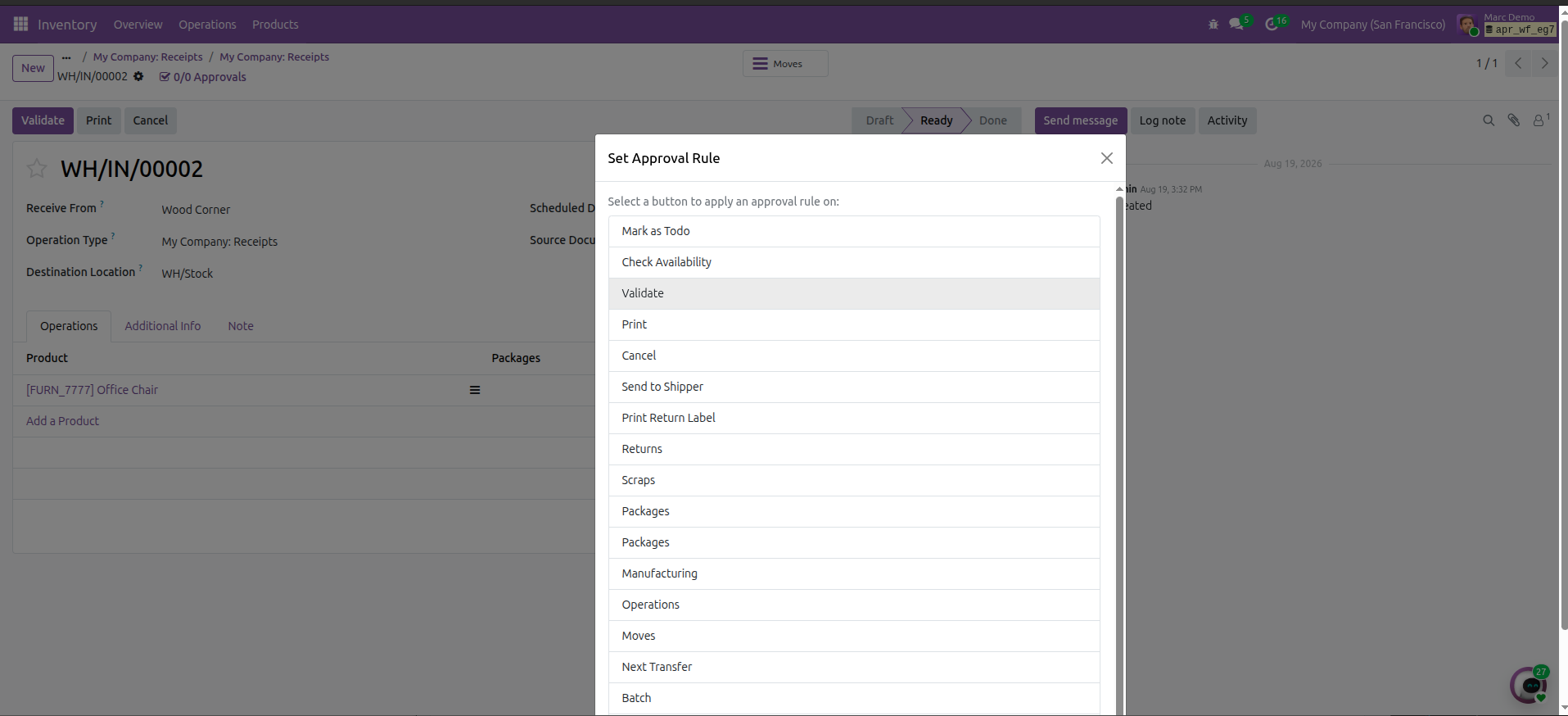Click the Marc Demo user avatar
1568x716 pixels.
point(1466,25)
